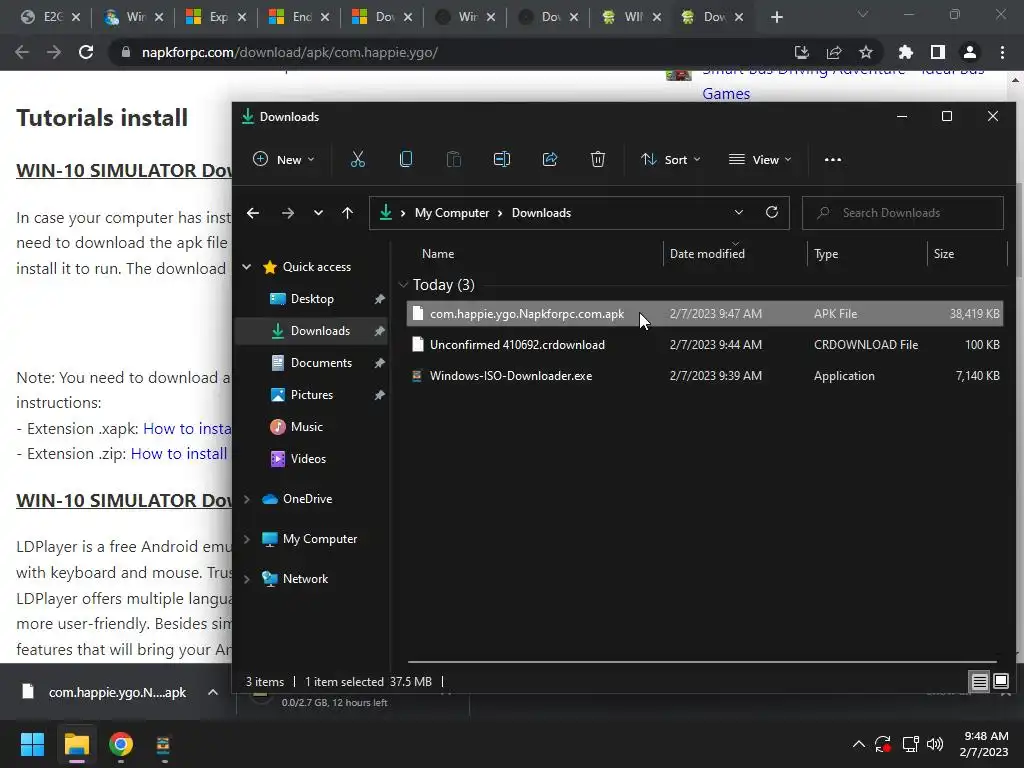
Task: Click the Rename icon in Explorer toolbar
Action: [502, 159]
